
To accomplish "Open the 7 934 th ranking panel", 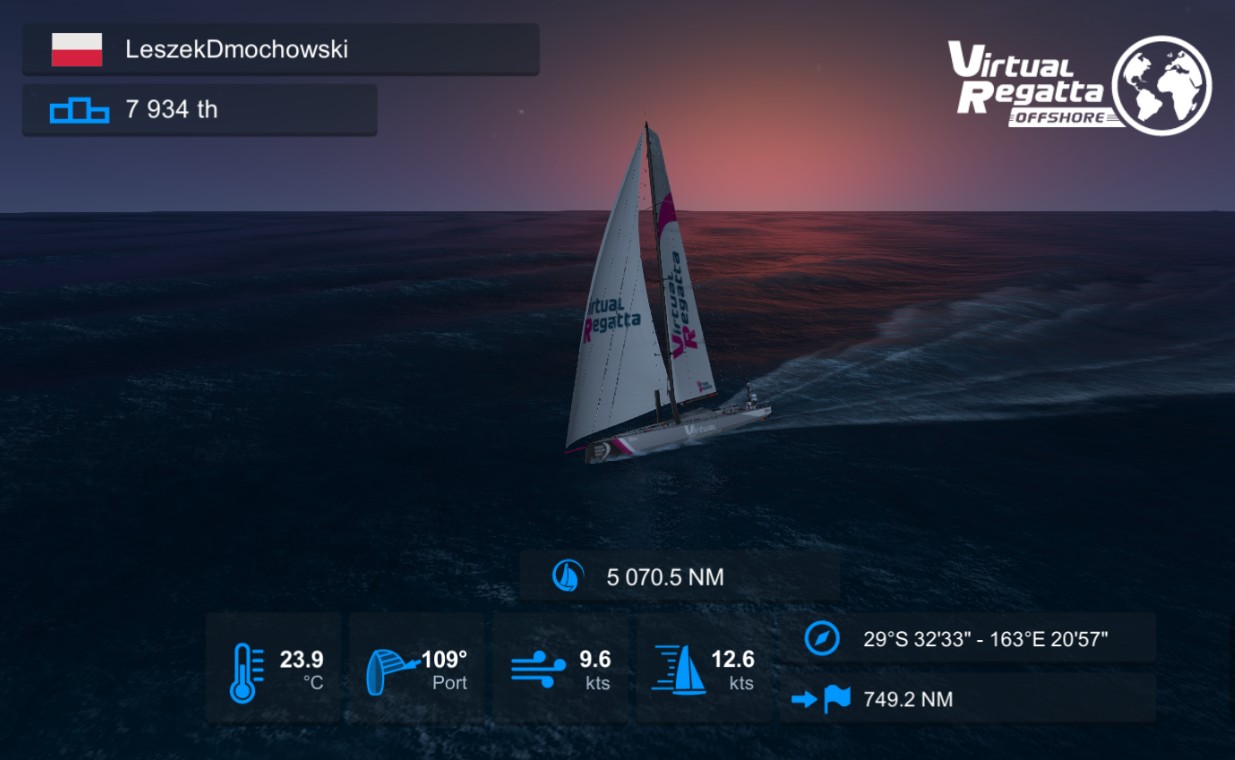I will (200, 110).
